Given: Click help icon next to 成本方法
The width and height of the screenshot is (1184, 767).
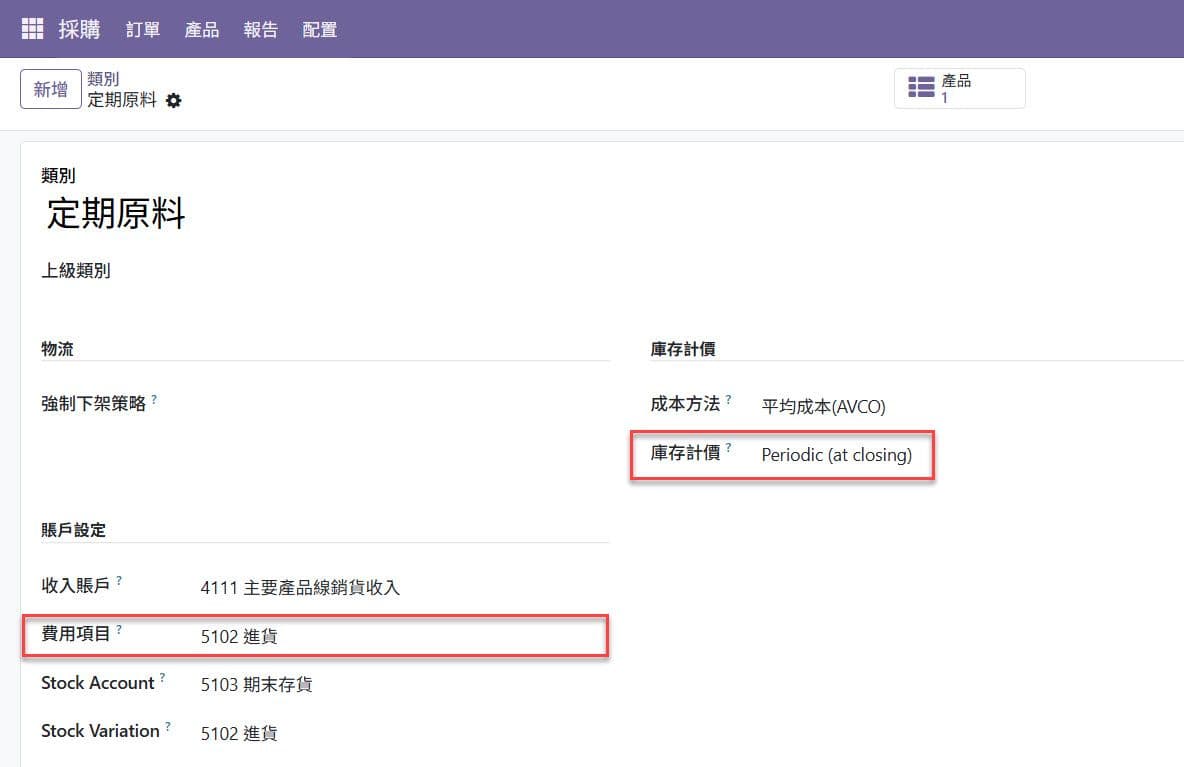Looking at the screenshot, I should click(729, 399).
